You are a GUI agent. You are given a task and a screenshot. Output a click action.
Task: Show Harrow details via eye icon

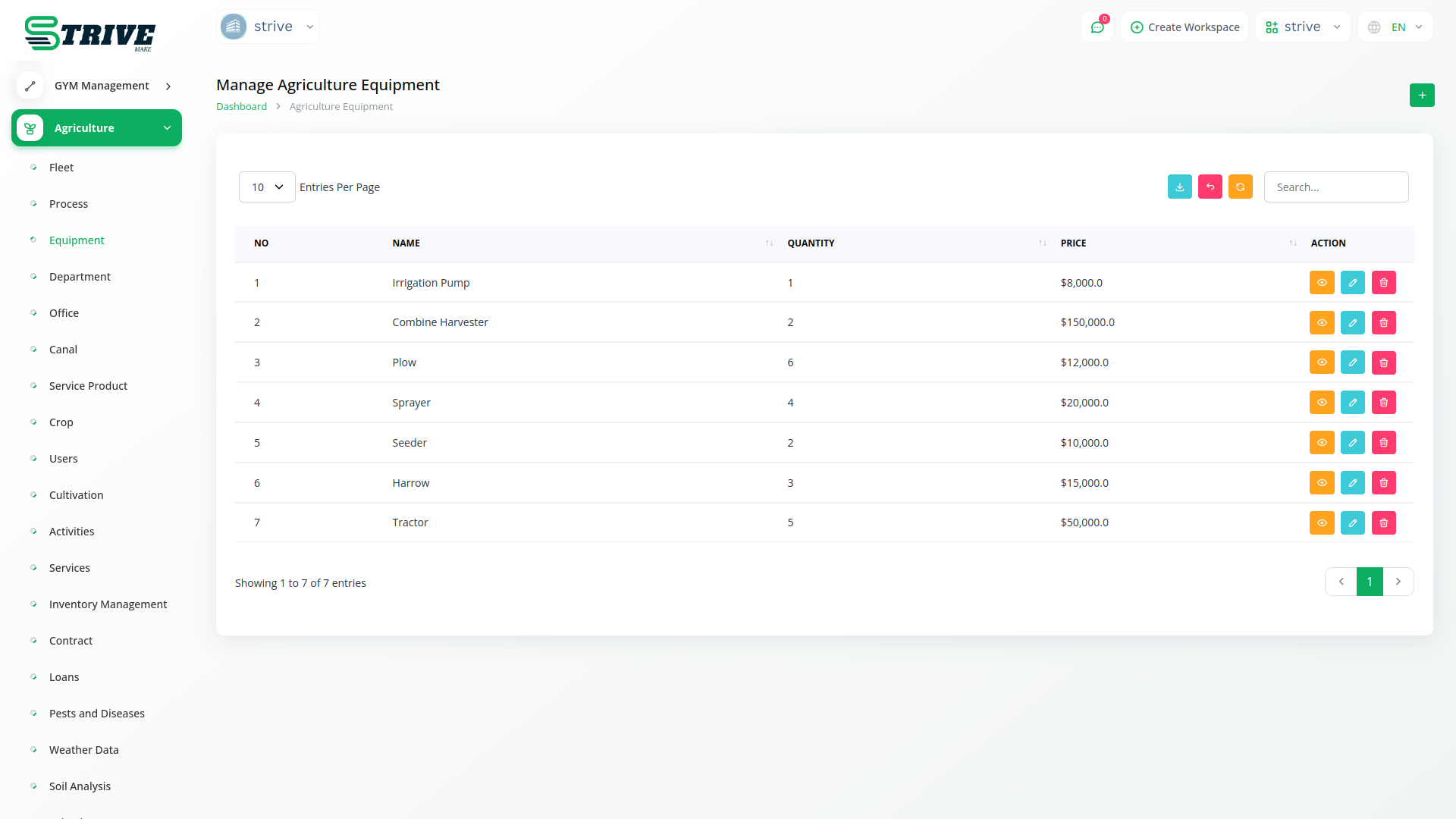click(x=1321, y=483)
